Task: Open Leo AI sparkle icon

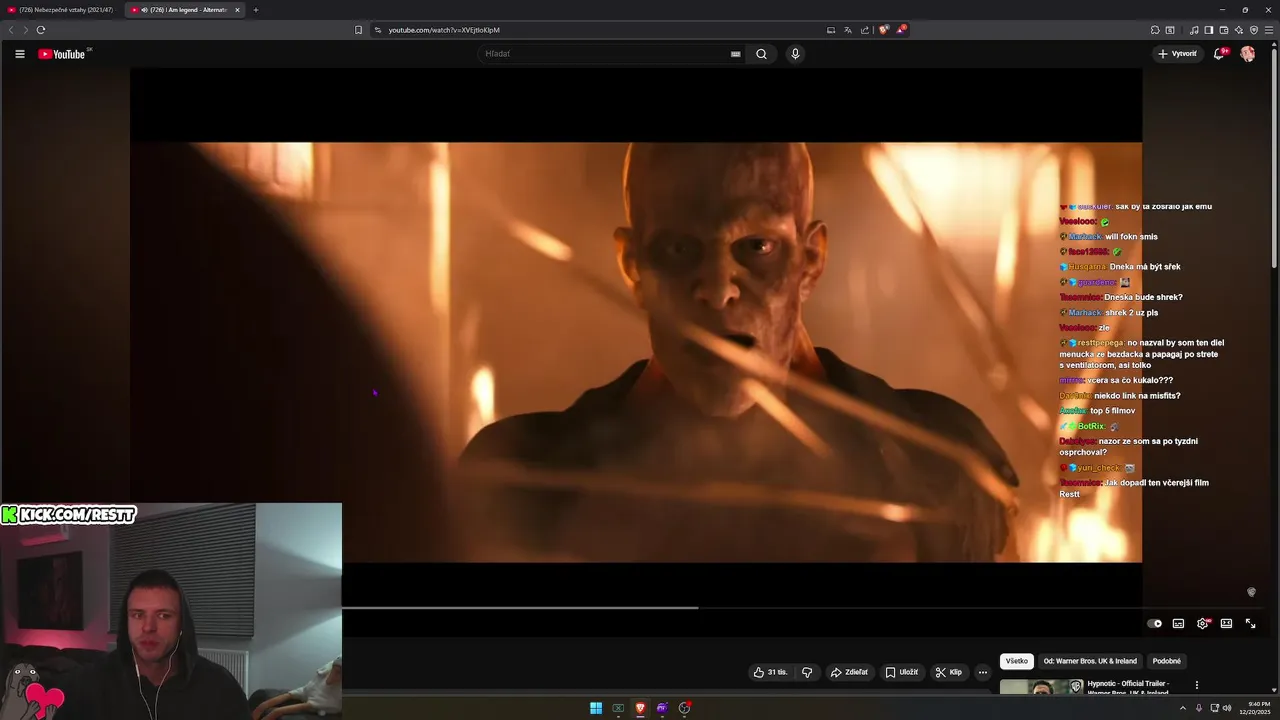Action: 1238,30
